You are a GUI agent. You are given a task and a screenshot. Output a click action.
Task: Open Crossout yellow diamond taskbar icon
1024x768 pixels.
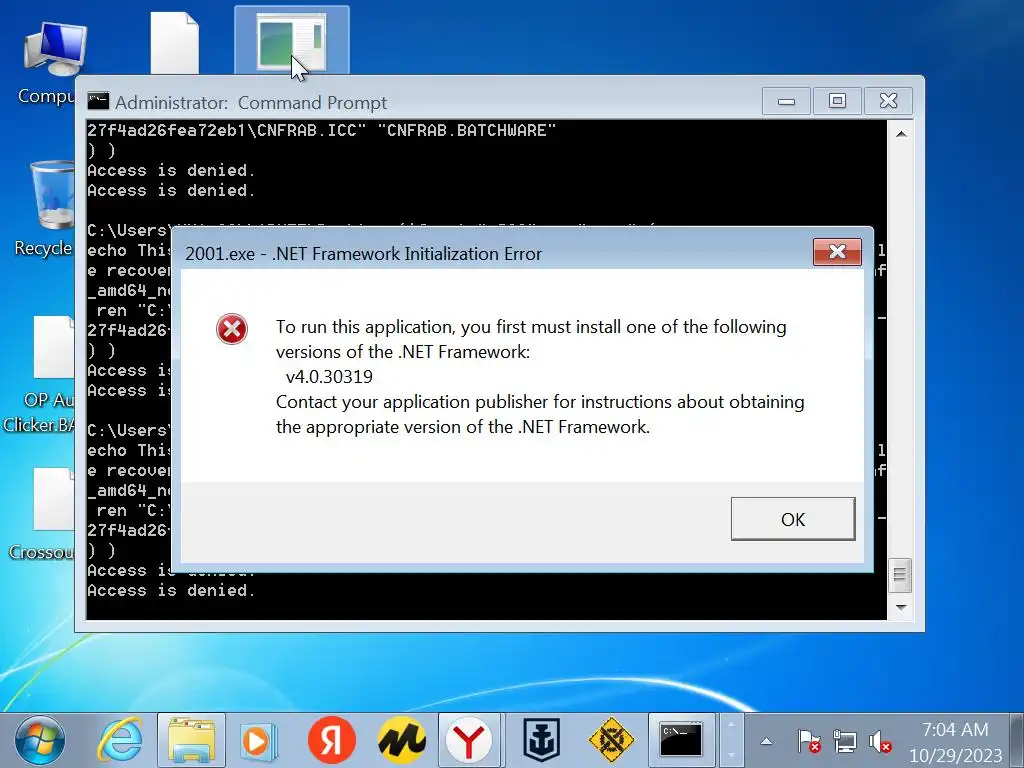click(x=611, y=741)
